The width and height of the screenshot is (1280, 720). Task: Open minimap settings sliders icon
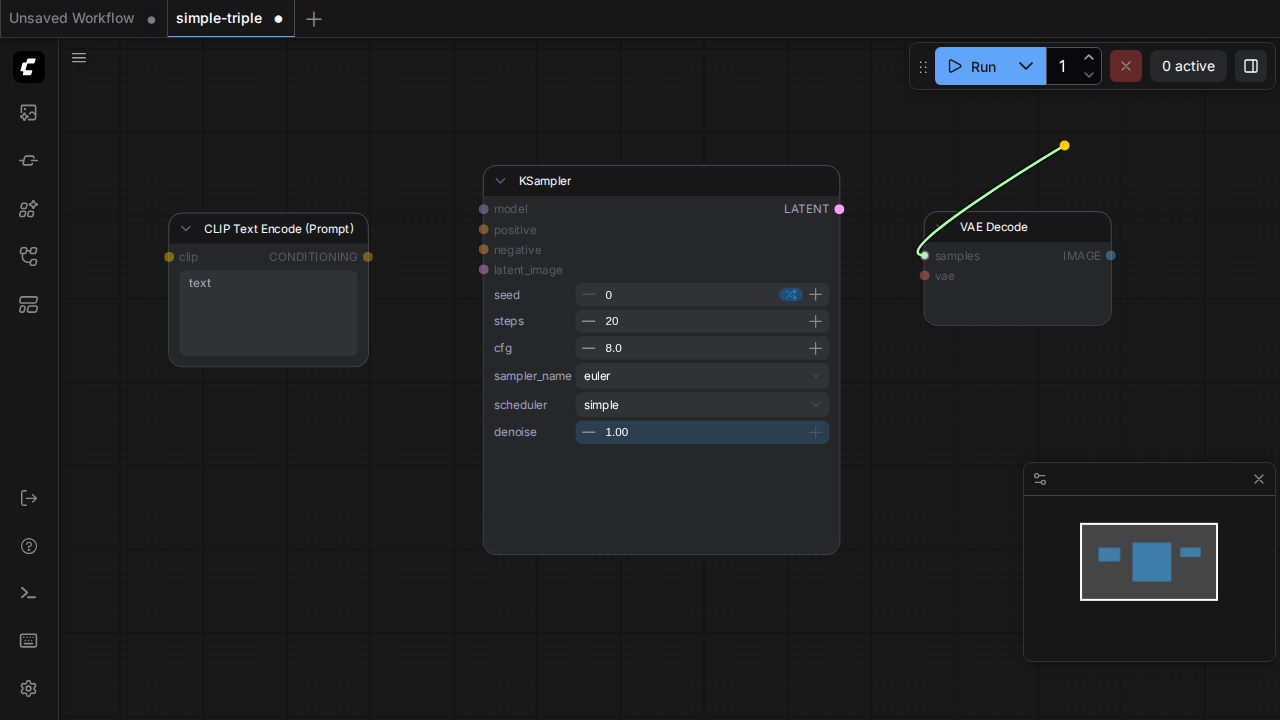1040,479
